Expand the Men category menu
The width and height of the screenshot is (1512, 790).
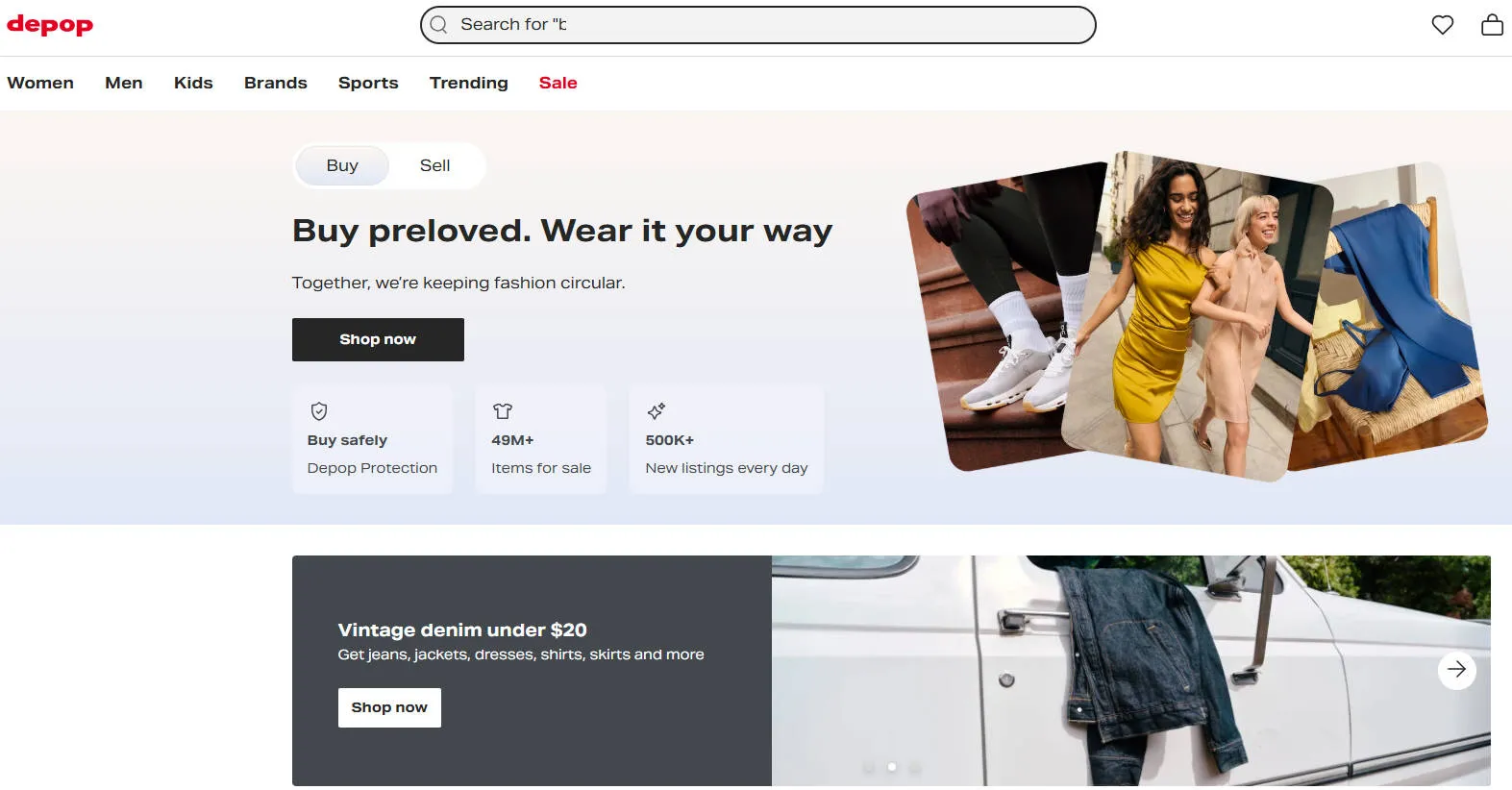click(124, 83)
